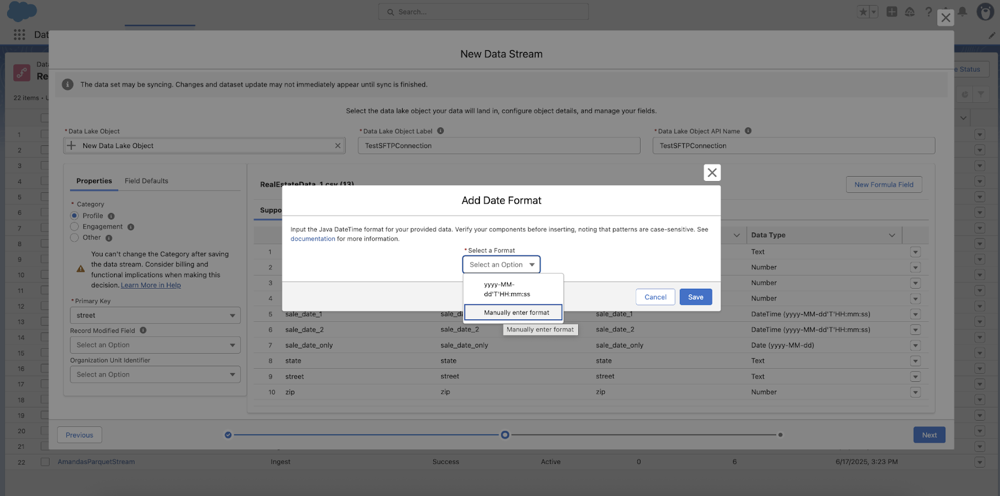
Task: Click the Data Lake Object Label info icon
Action: [441, 131]
